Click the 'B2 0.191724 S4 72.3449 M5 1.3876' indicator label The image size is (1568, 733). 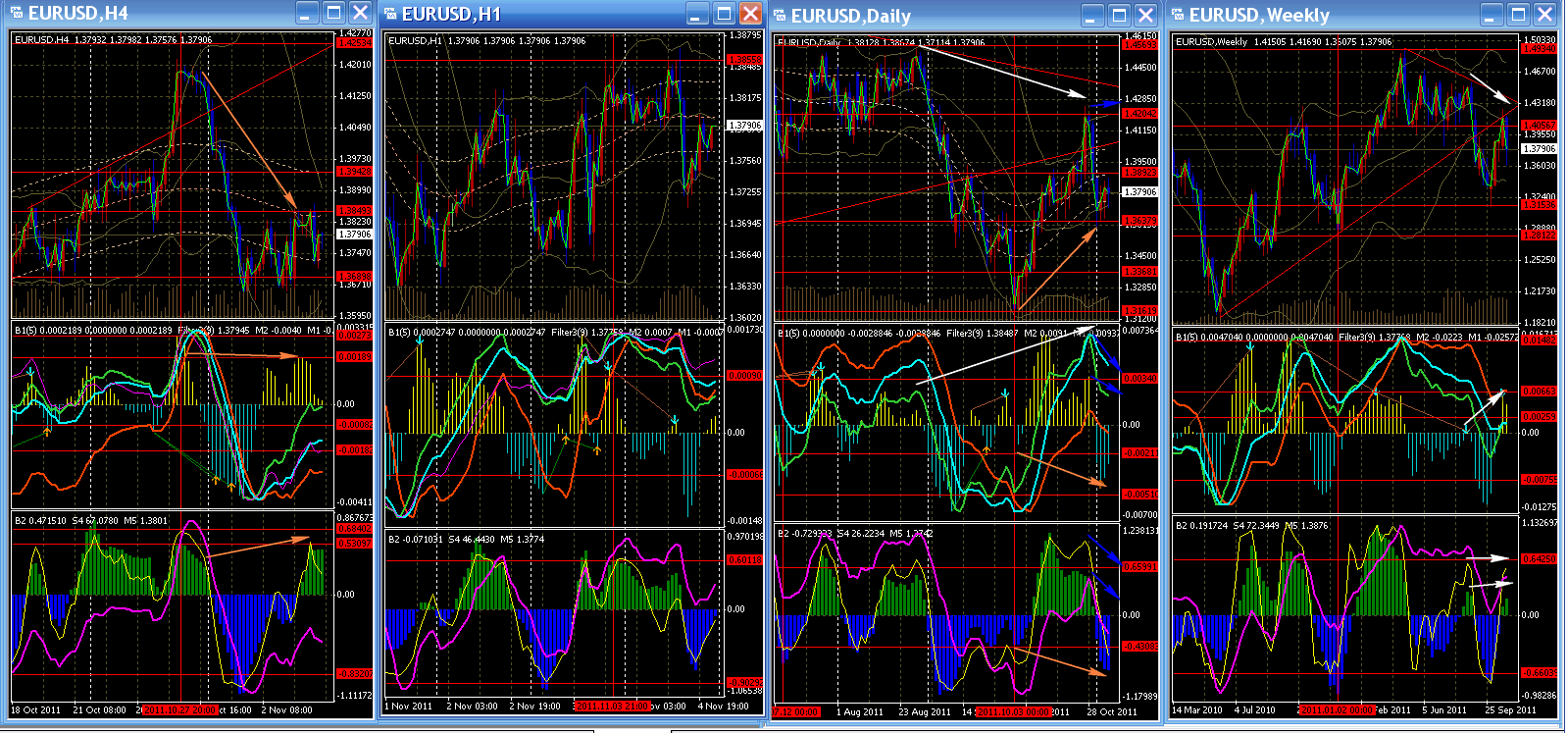(x=1252, y=526)
